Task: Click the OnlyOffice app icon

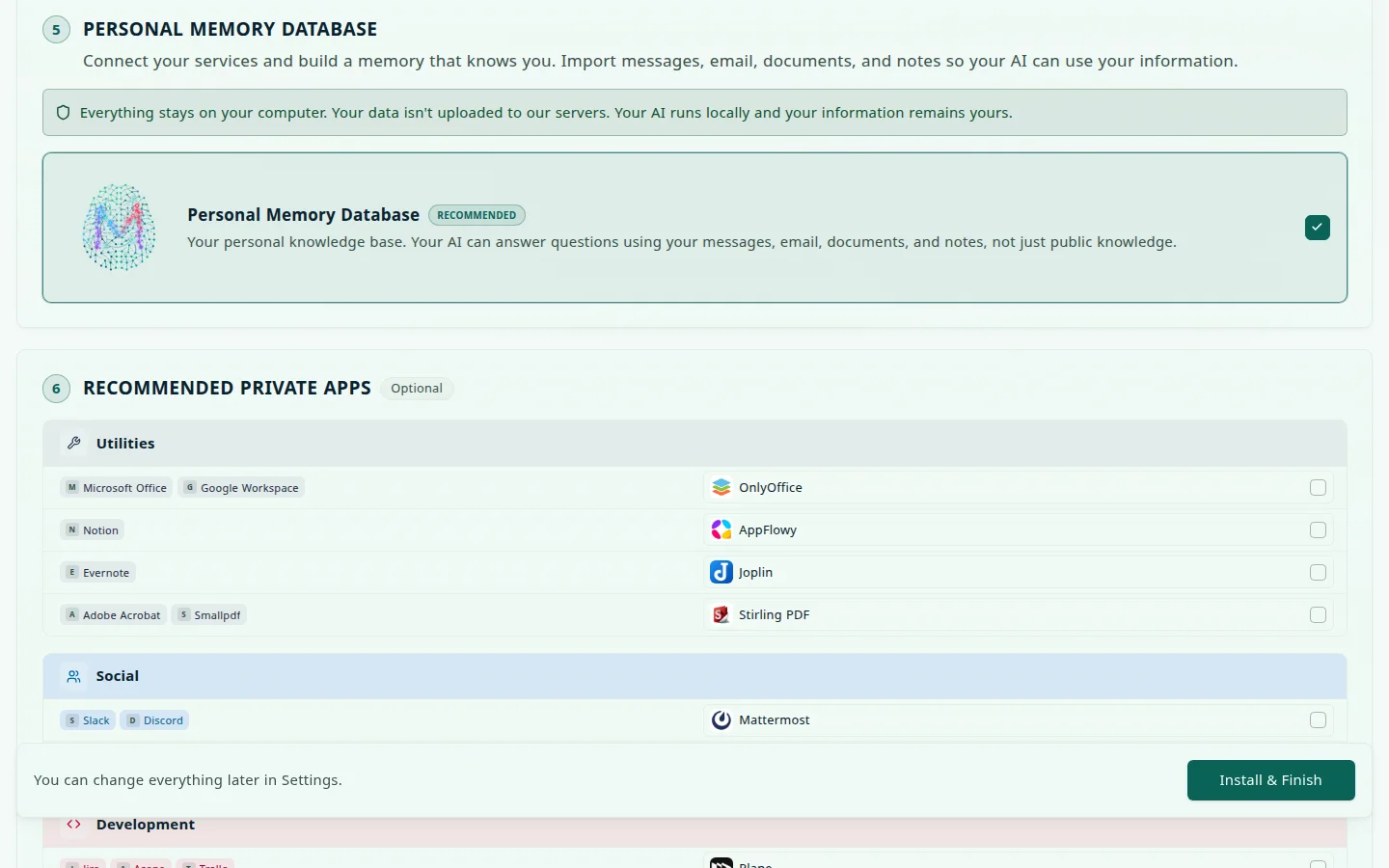Action: click(722, 488)
